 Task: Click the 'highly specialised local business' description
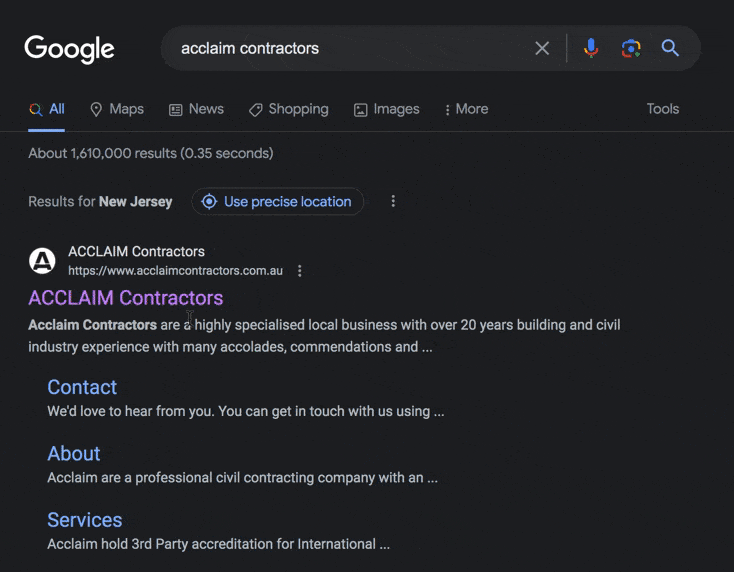(x=324, y=336)
